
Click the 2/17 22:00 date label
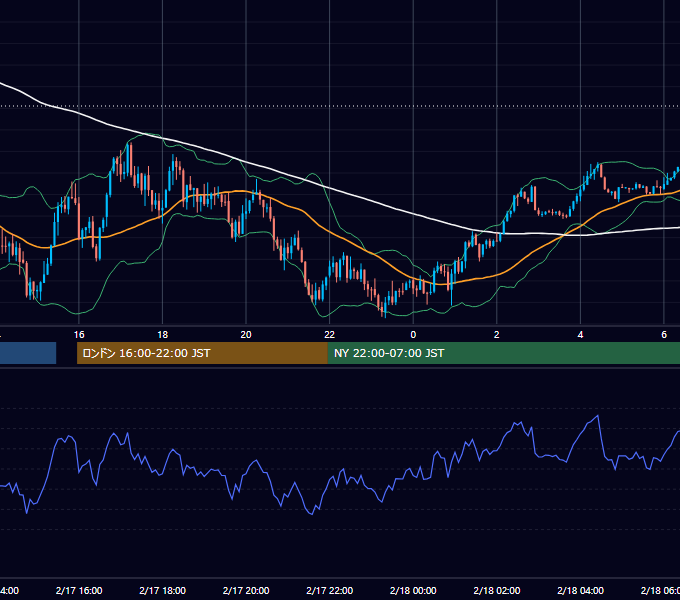(330, 590)
